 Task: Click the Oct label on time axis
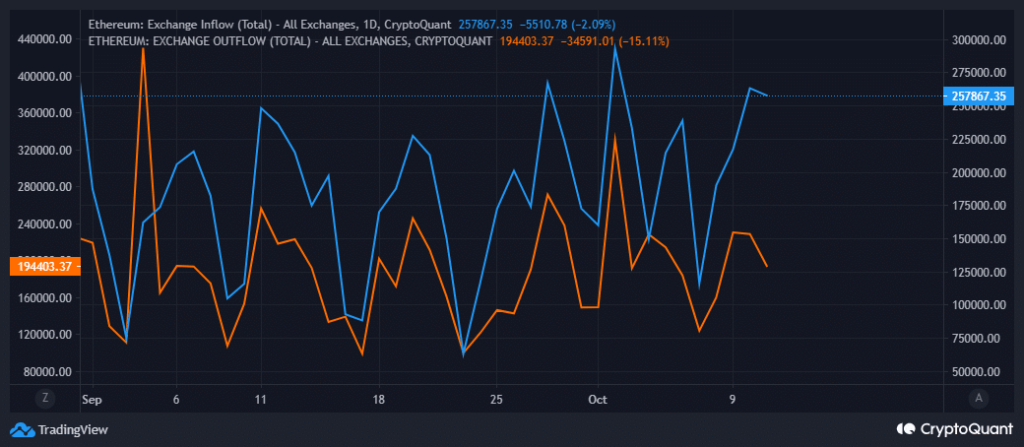[598, 397]
